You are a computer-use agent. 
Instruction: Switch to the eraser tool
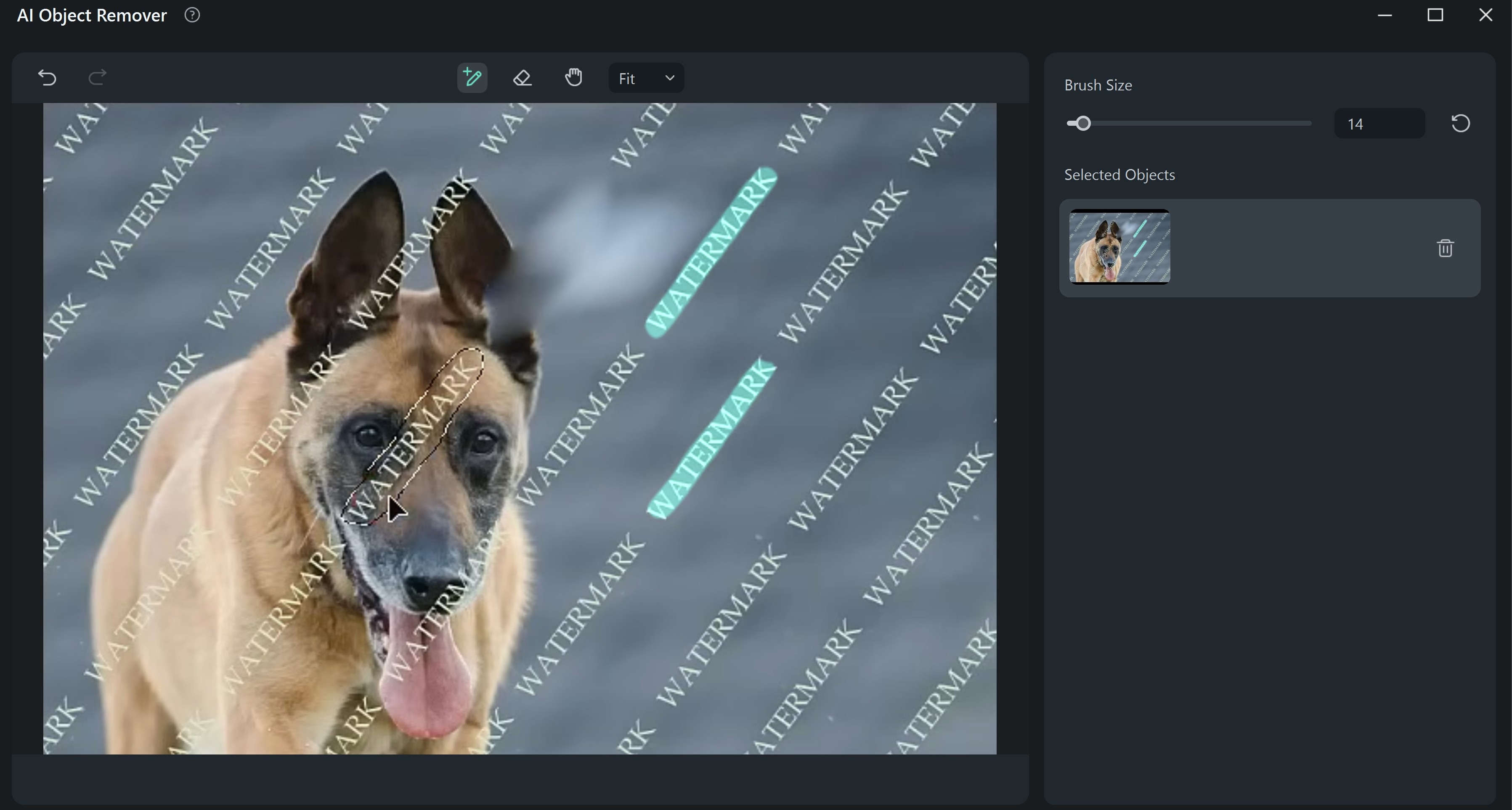click(523, 77)
